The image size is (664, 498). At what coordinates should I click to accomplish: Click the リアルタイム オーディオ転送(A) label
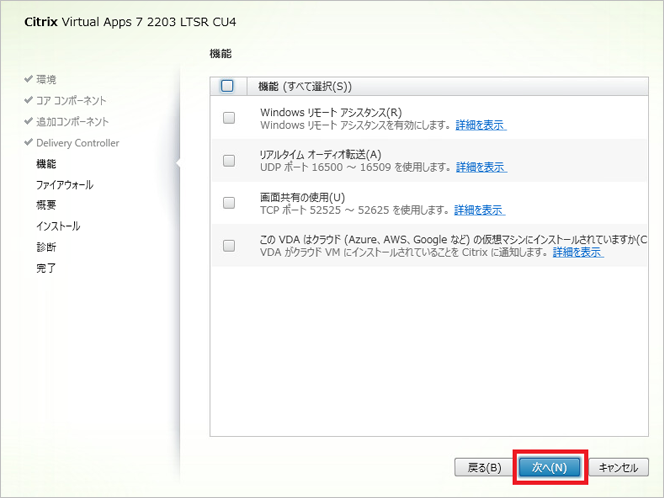coord(321,155)
